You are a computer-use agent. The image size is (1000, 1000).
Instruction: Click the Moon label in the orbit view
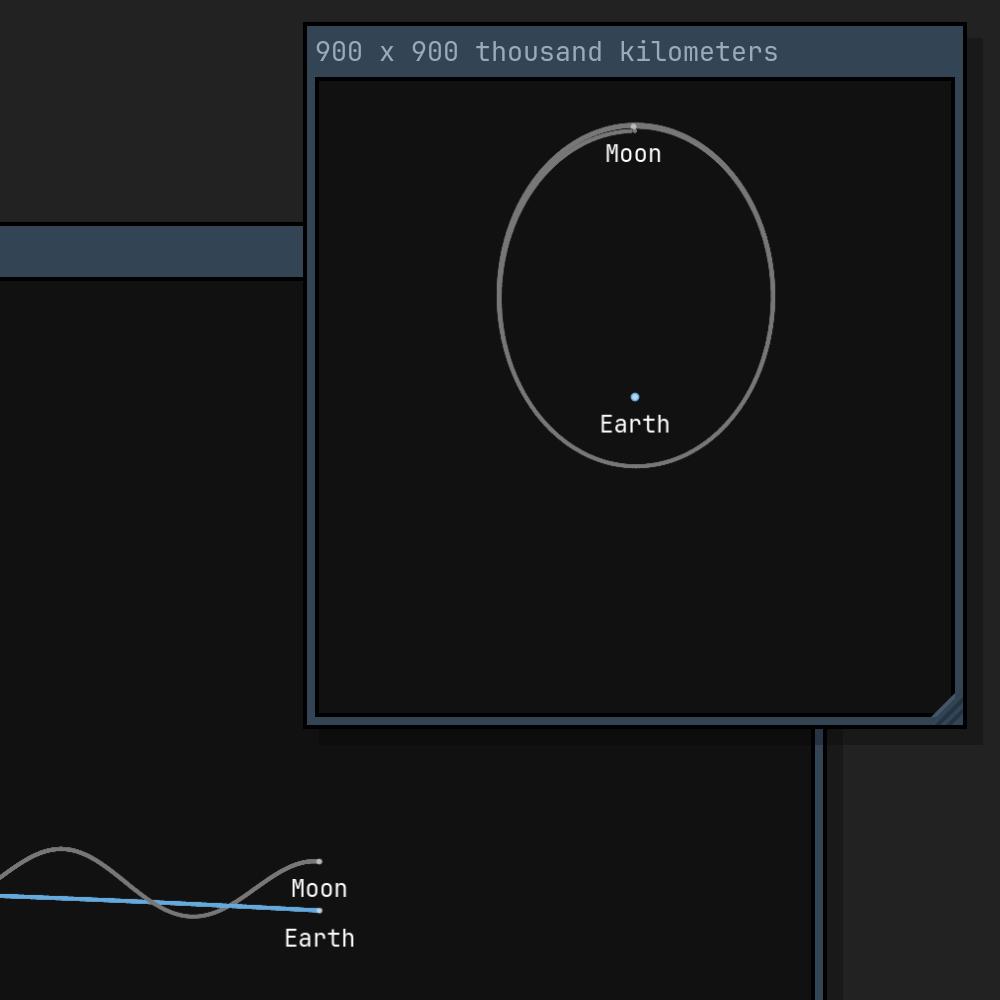632,153
